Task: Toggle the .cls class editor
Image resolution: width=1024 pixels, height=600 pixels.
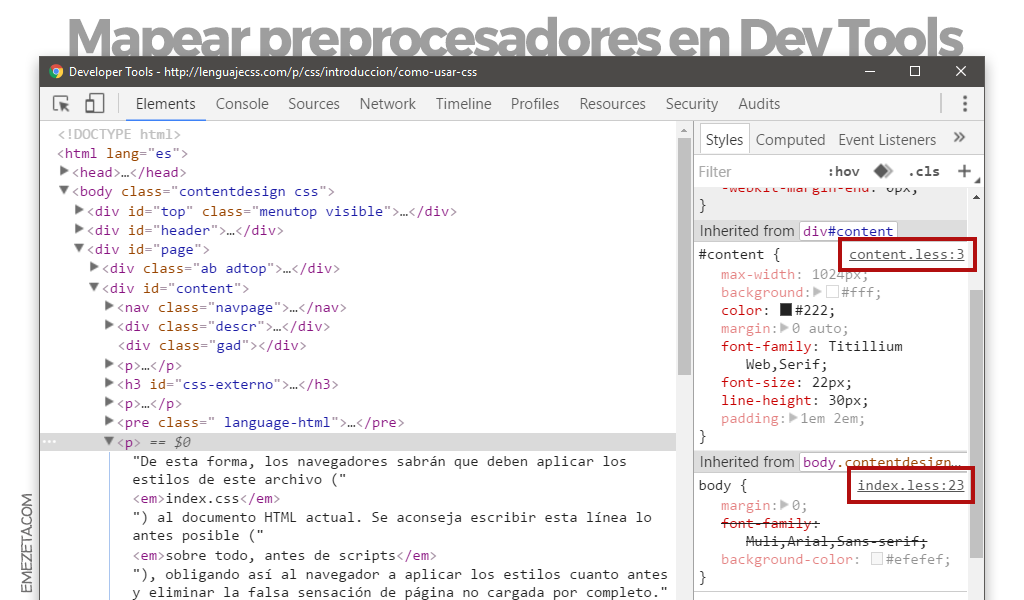Action: (x=923, y=172)
